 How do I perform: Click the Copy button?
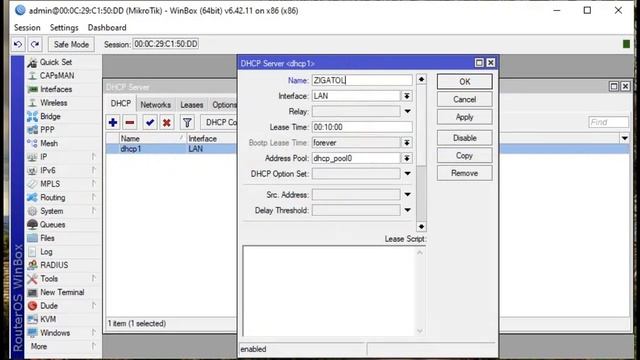point(464,156)
